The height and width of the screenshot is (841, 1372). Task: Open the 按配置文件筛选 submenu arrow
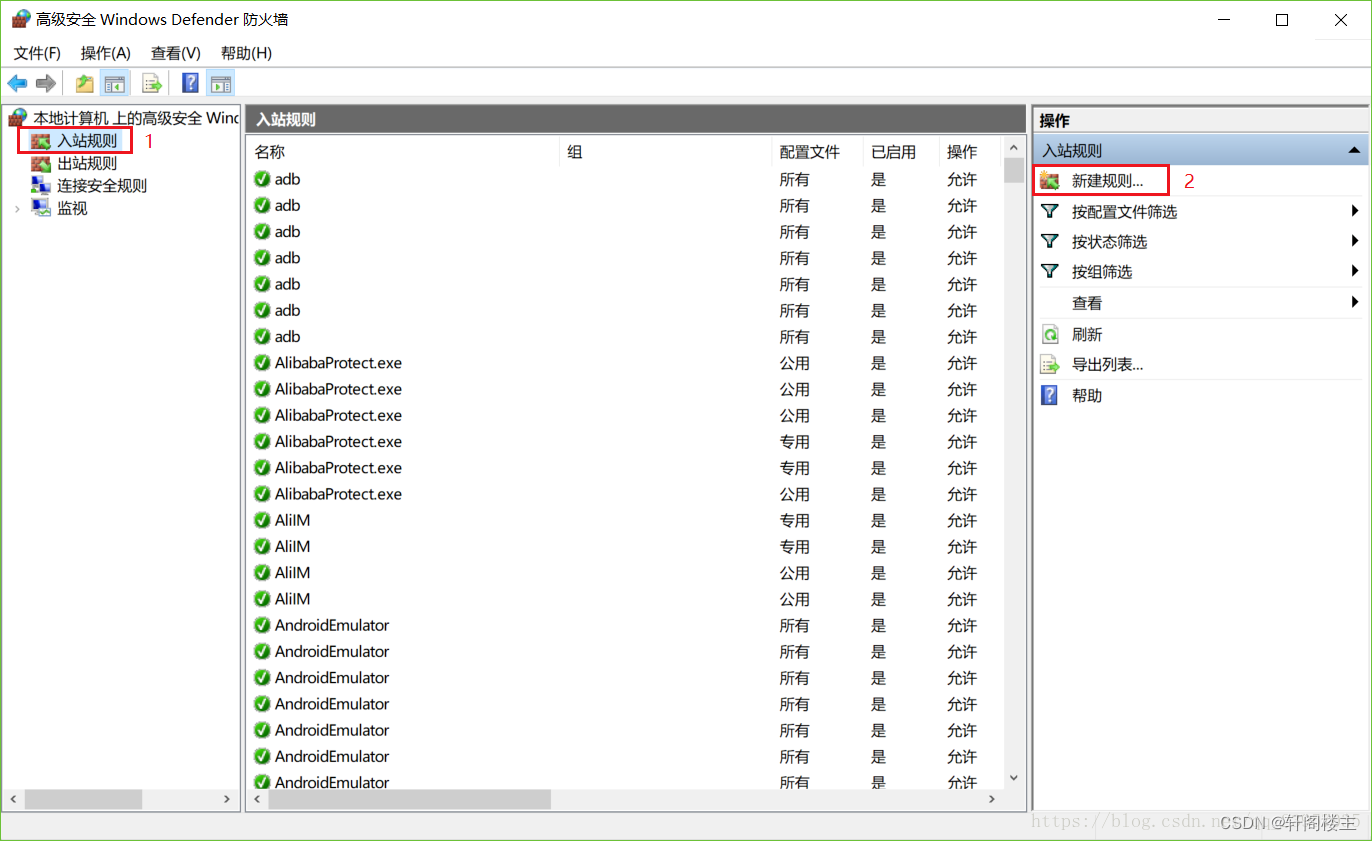(x=1355, y=211)
